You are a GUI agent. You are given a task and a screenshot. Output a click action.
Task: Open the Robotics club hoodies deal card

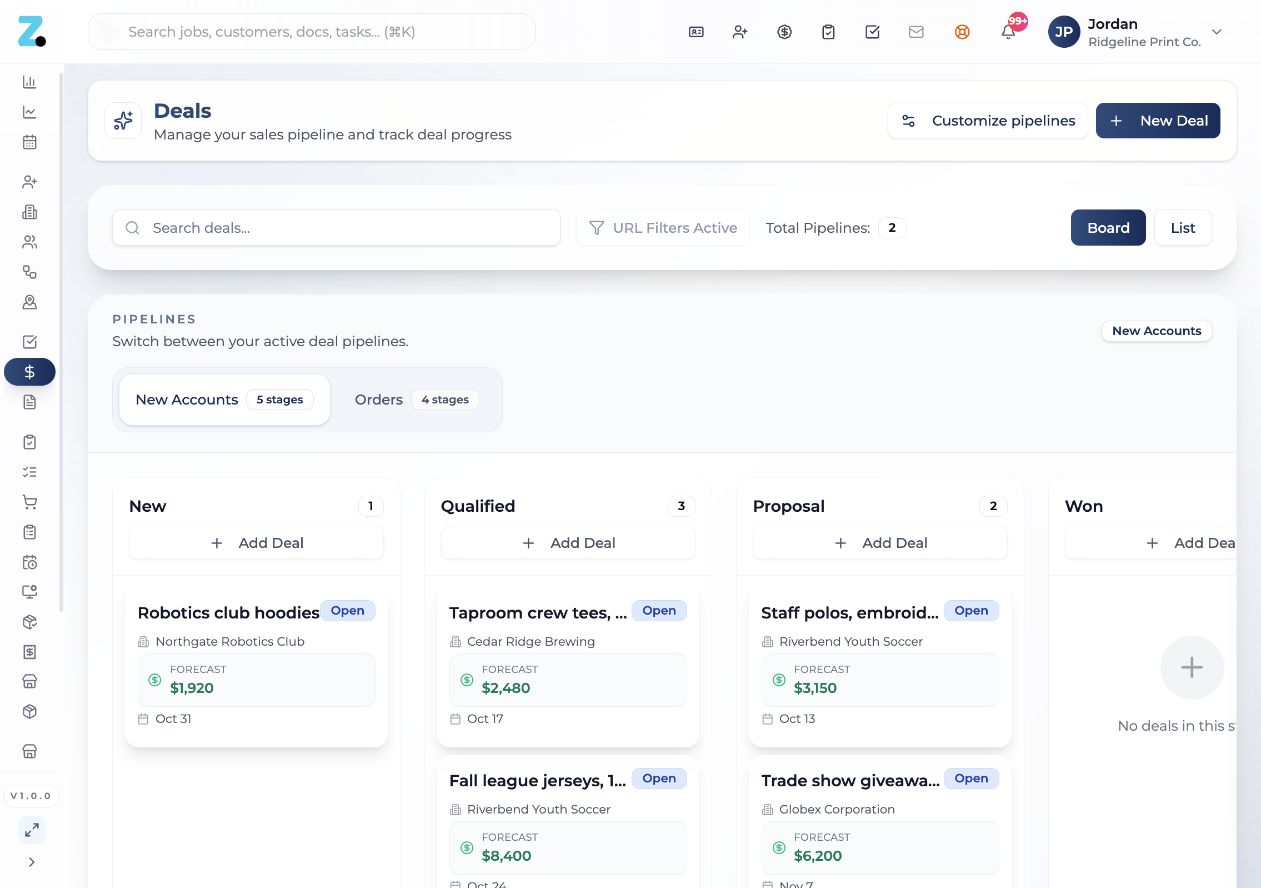(x=256, y=668)
